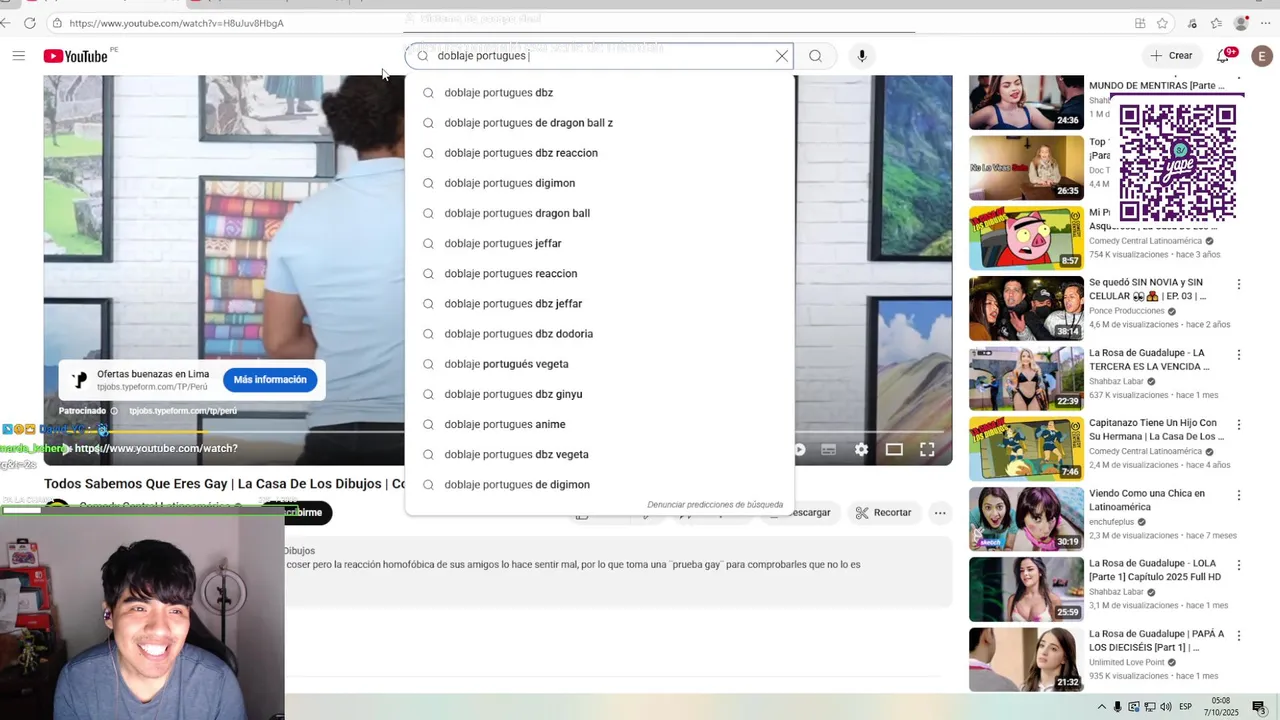The image size is (1280, 720).
Task: Reload the page in browser
Action: 30,23
